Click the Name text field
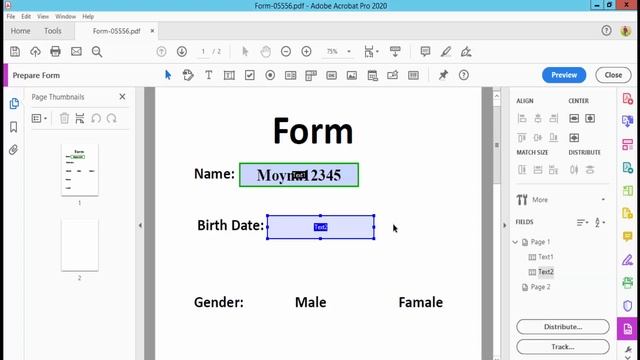The image size is (640, 360). coord(299,175)
